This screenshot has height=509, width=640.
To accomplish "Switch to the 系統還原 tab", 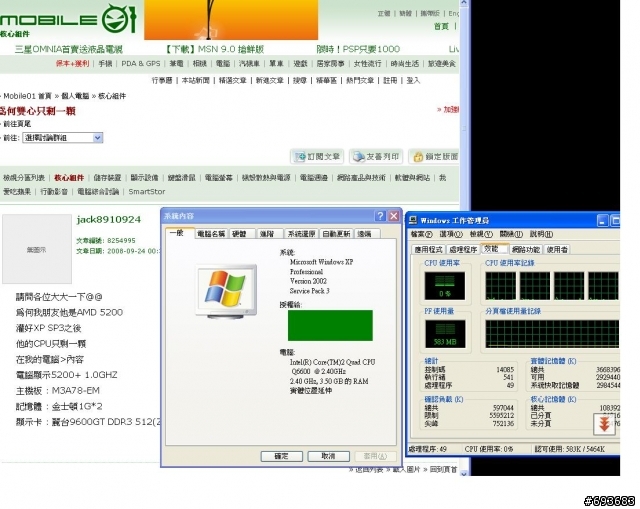I will (301, 234).
